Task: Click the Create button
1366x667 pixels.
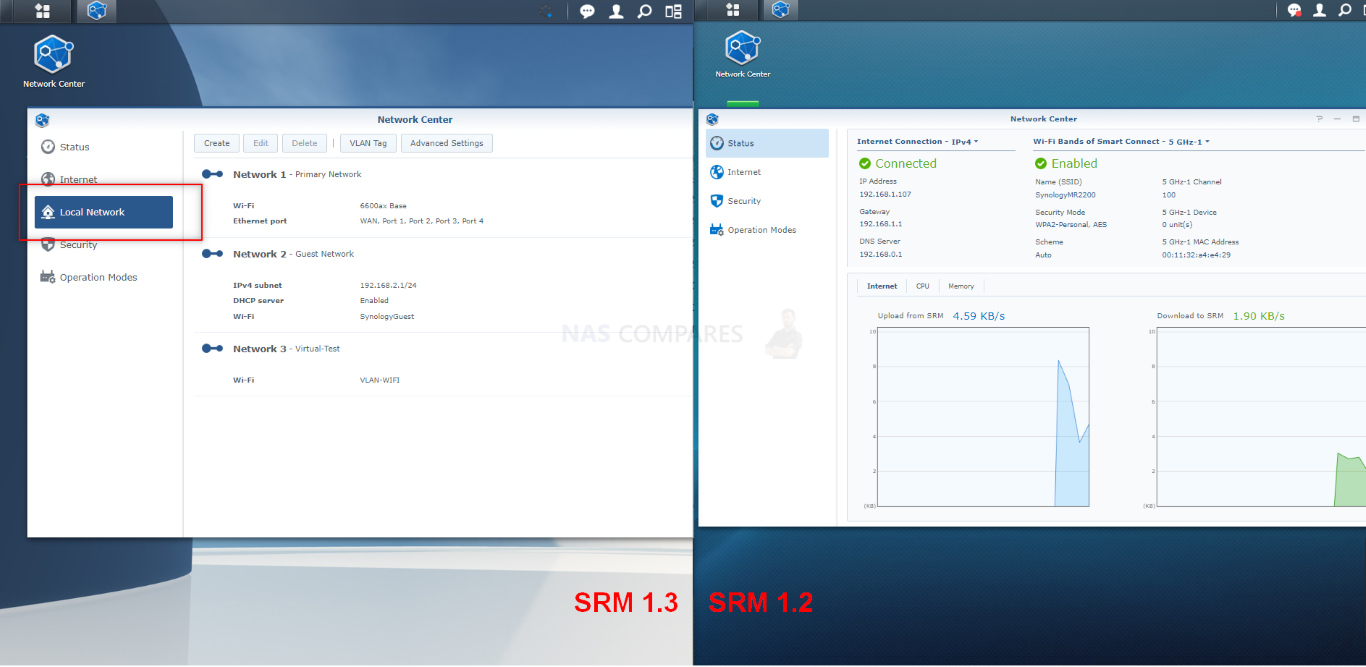Action: coord(217,143)
